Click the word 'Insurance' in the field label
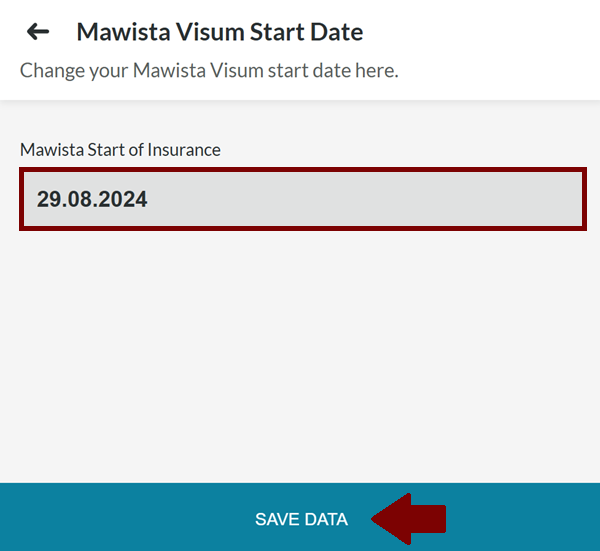This screenshot has width=600, height=551. (x=184, y=150)
